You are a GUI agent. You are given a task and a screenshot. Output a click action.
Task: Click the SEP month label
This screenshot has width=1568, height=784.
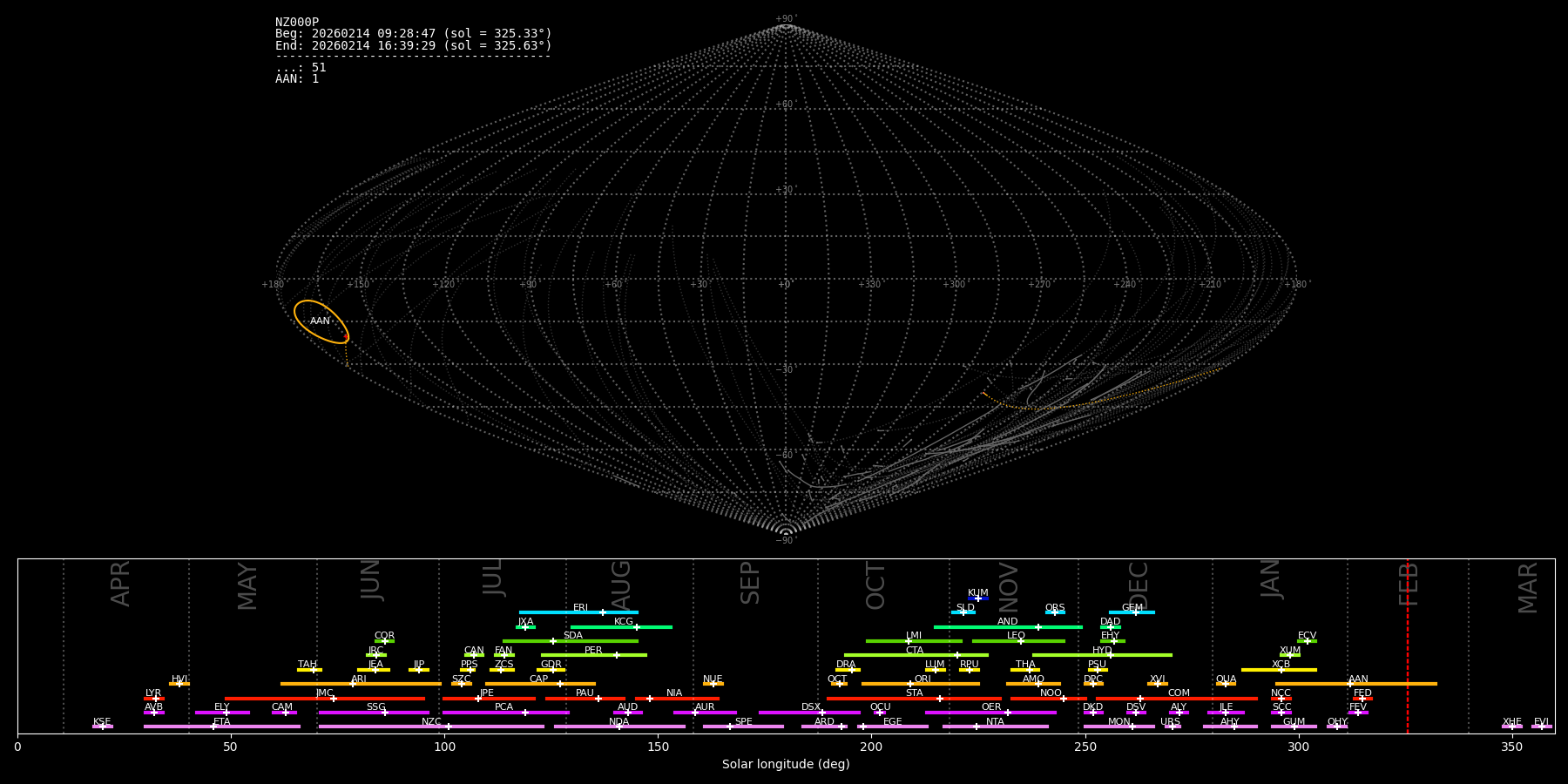click(x=750, y=583)
